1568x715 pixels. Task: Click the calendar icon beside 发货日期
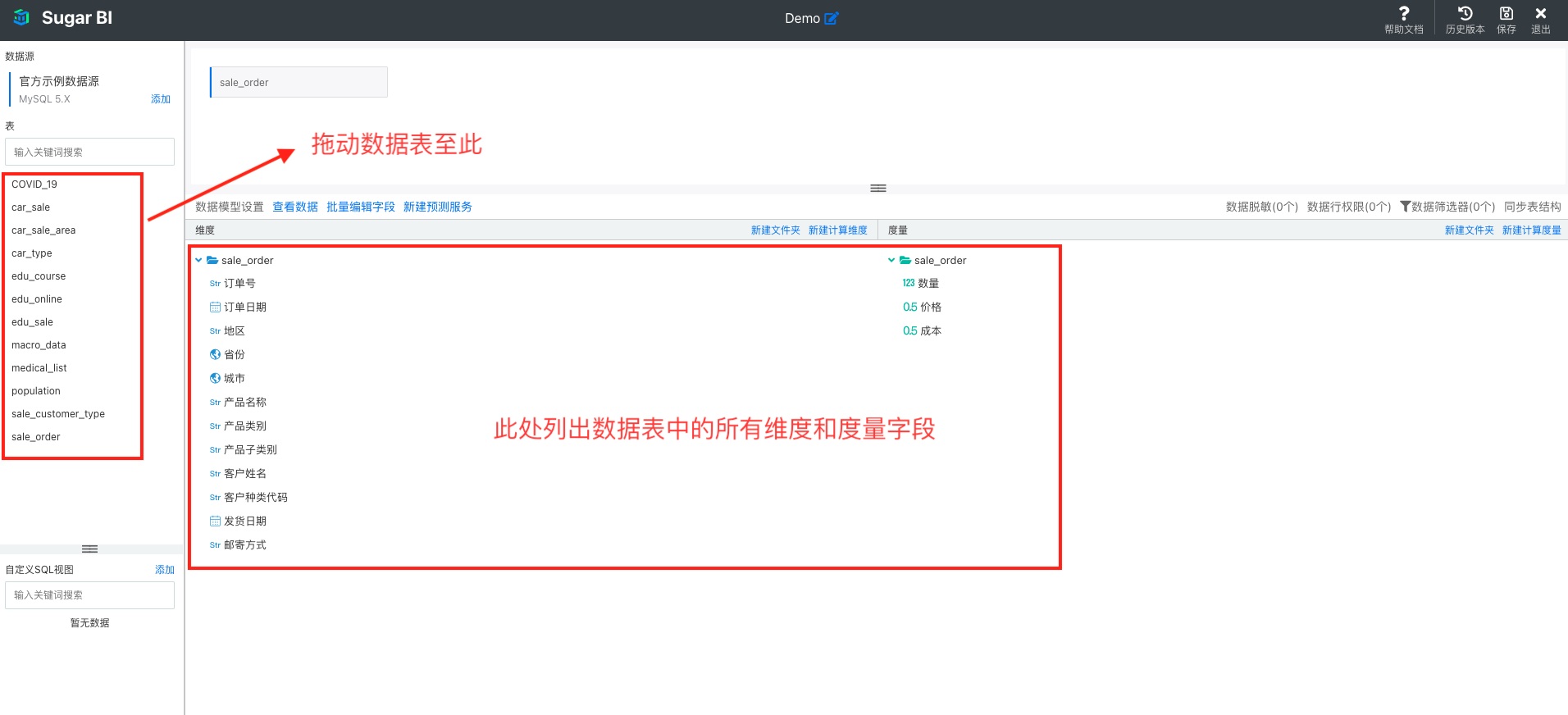pyautogui.click(x=215, y=521)
